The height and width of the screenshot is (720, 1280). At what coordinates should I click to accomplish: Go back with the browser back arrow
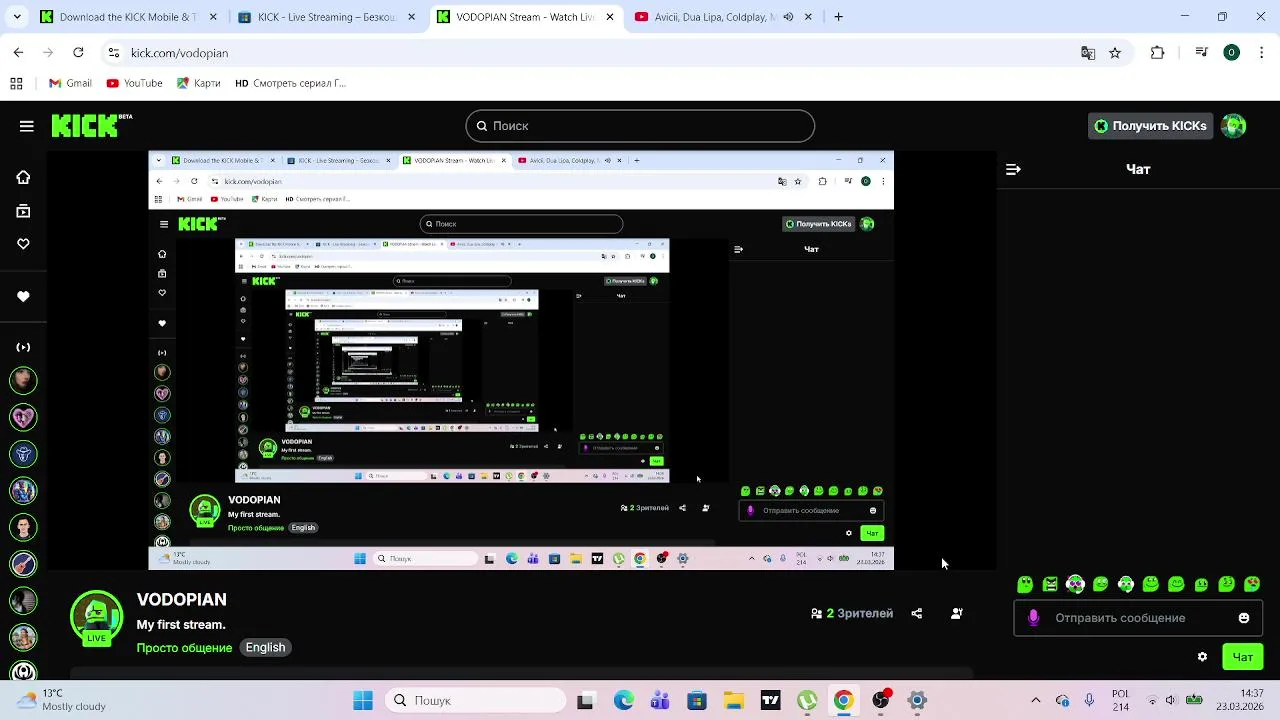point(18,53)
